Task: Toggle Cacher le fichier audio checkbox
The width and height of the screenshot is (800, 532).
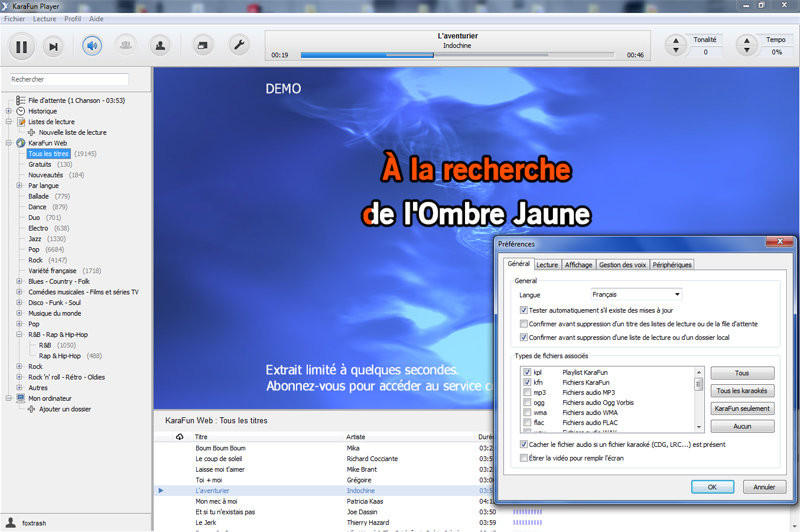Action: 523,444
